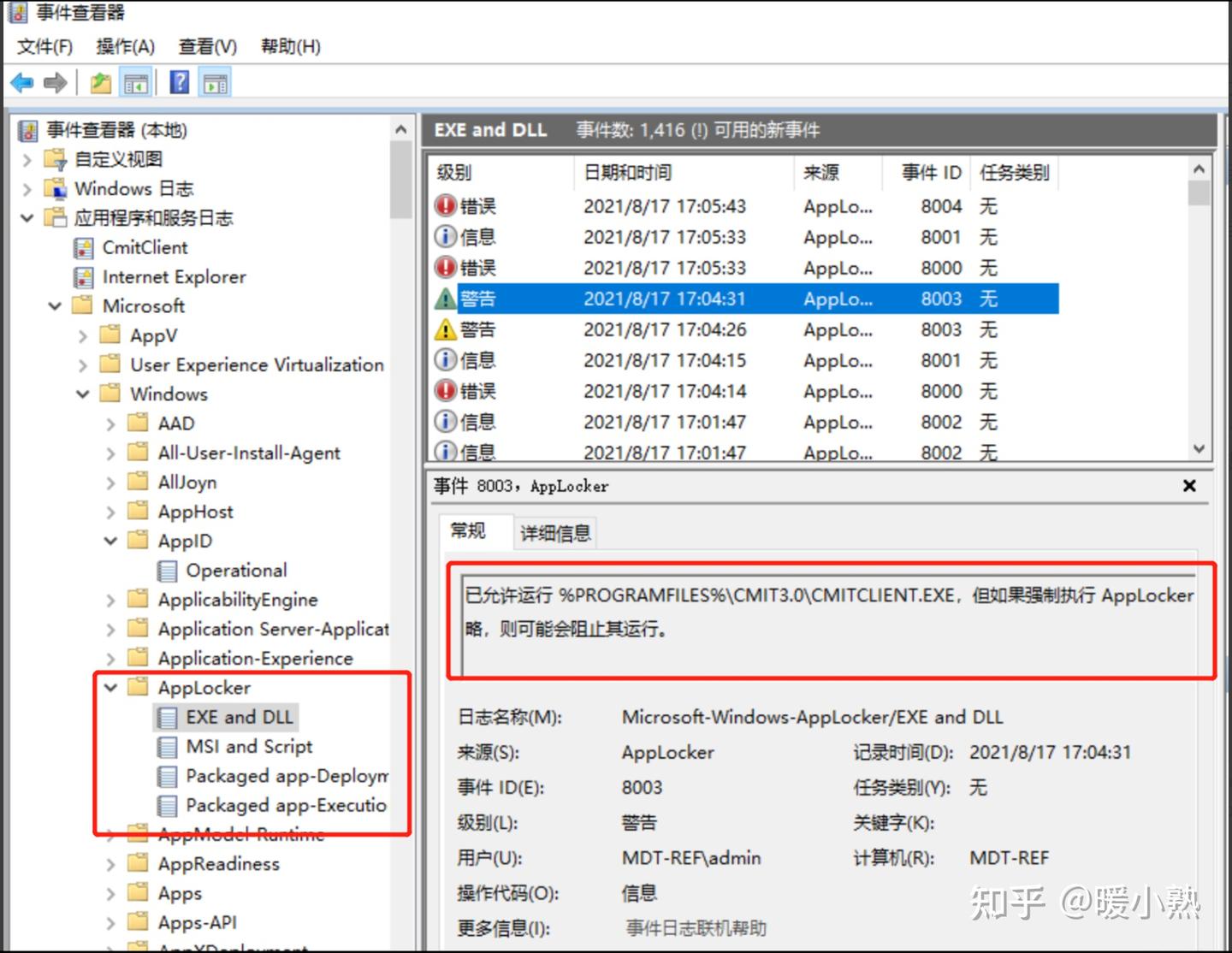Open the 查看(V) menu
The height and width of the screenshot is (953, 1232).
click(x=205, y=46)
